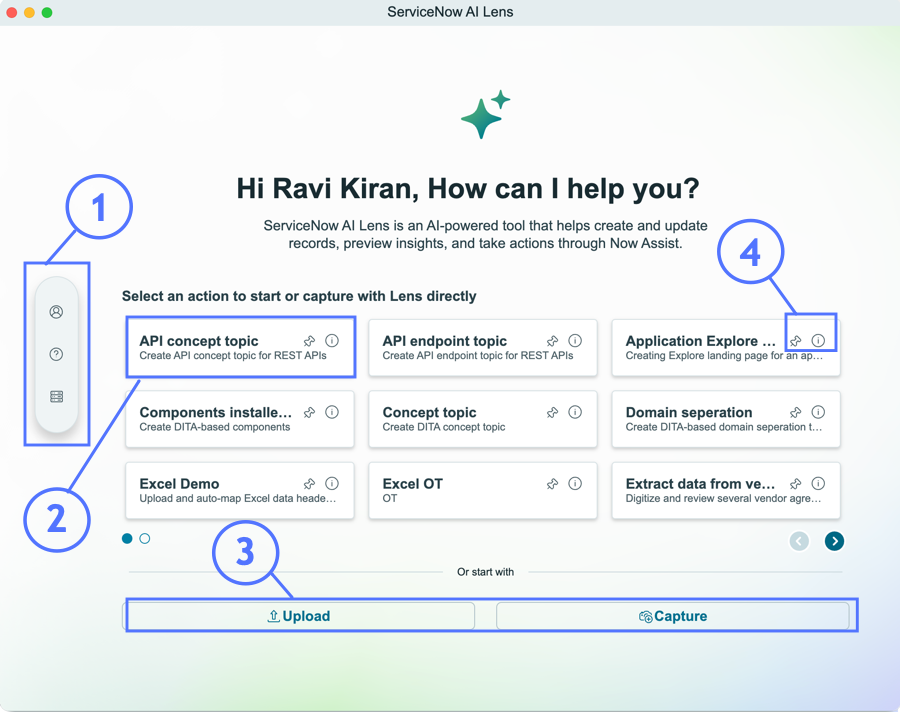Go to next page of actions

pyautogui.click(x=834, y=541)
